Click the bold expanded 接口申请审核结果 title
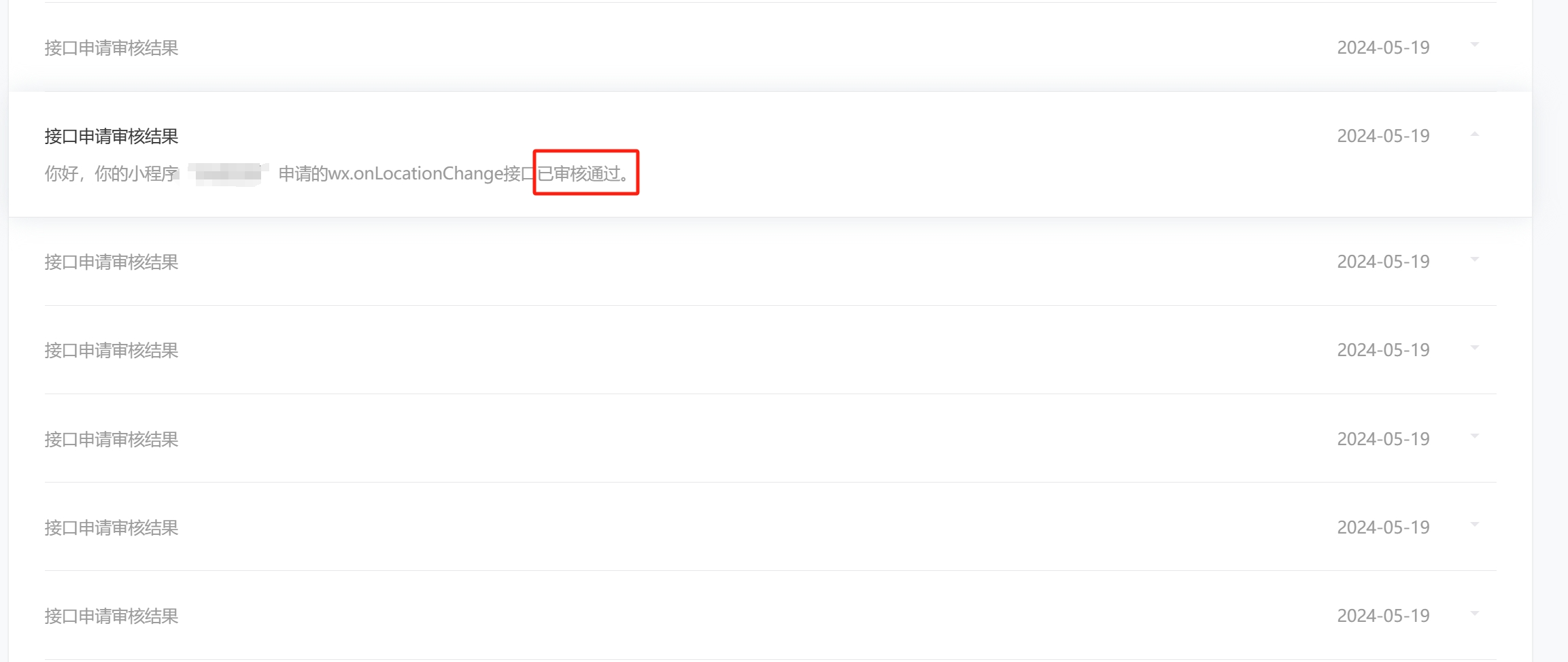Image resolution: width=1568 pixels, height=662 pixels. tap(112, 137)
